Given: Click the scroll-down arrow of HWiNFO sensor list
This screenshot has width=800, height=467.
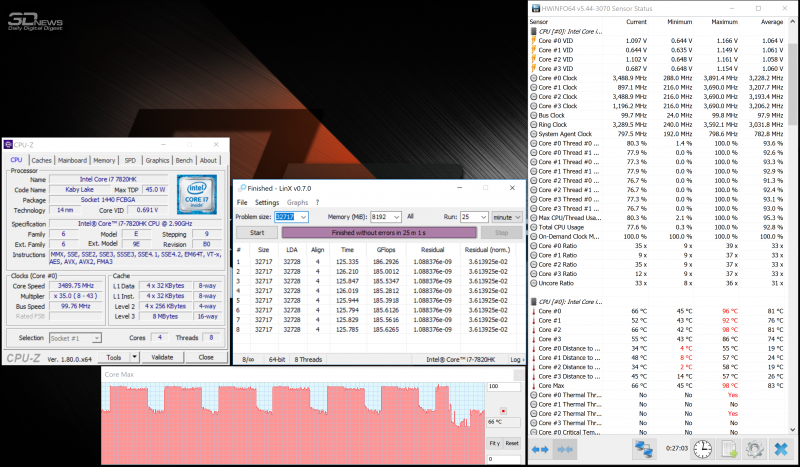Looking at the screenshot, I should pos(792,430).
